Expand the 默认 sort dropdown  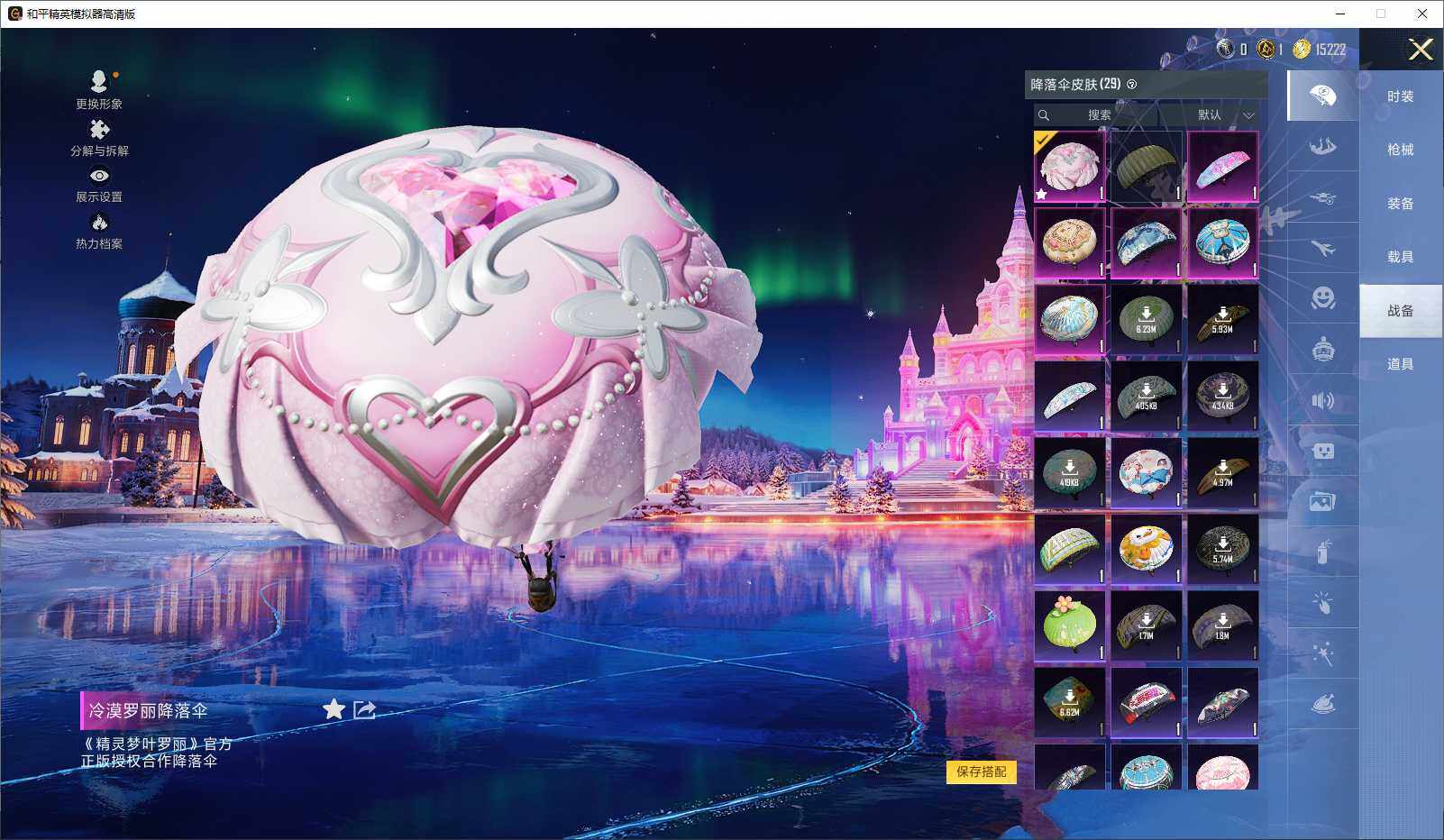pos(1222,115)
